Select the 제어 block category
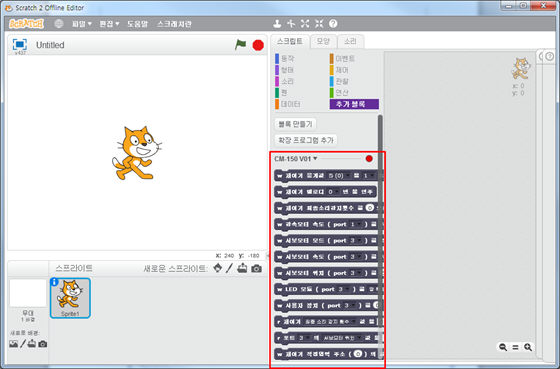The image size is (560, 369). [x=339, y=70]
